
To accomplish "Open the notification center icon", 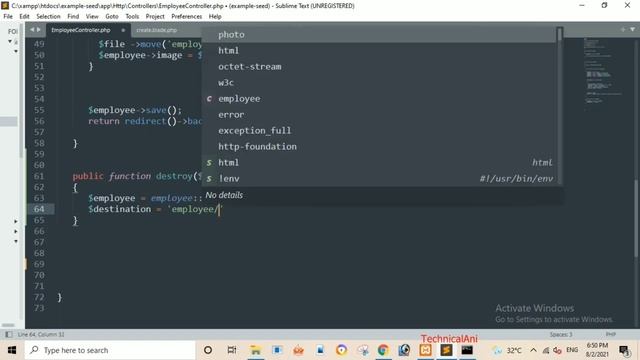I will [x=624, y=350].
